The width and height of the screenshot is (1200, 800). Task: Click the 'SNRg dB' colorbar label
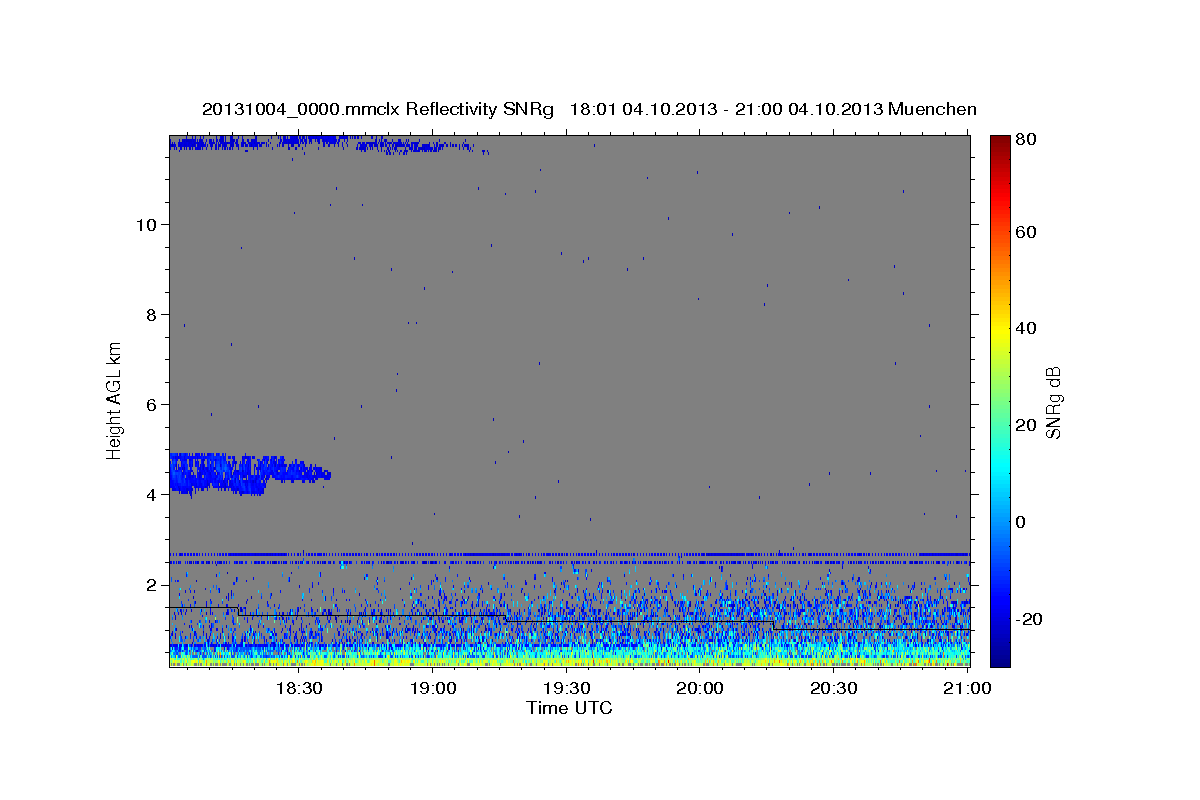(x=1053, y=401)
